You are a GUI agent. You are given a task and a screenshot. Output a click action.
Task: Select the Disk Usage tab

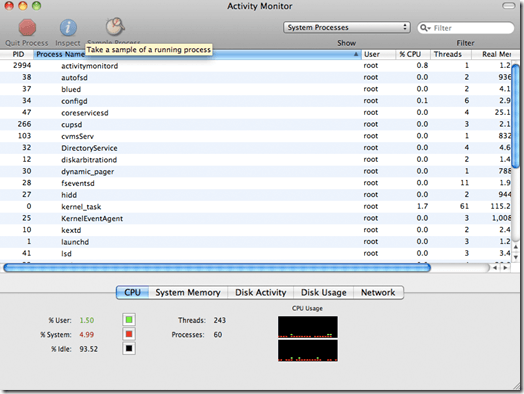click(323, 292)
